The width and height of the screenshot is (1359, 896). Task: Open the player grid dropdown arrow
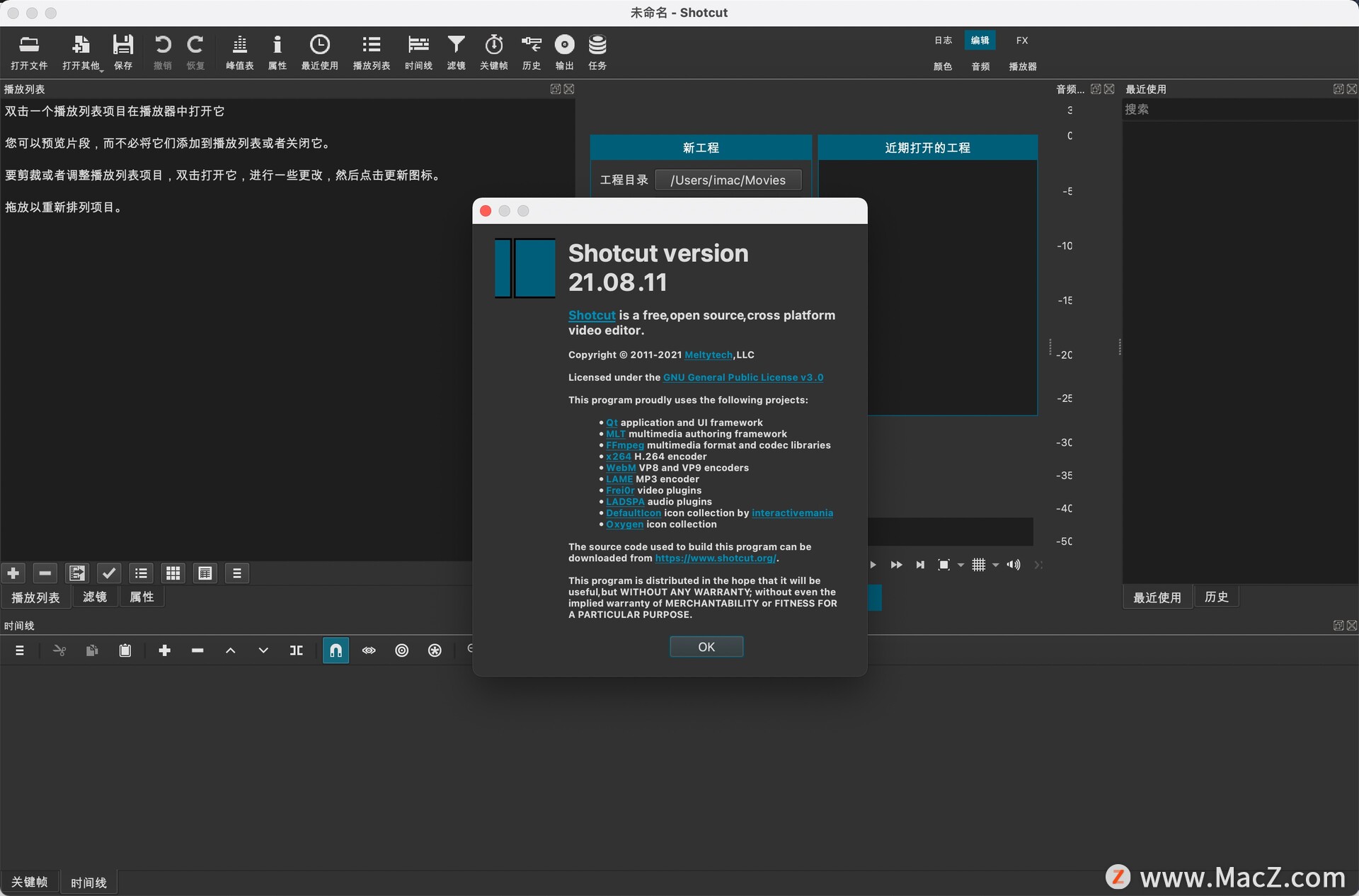995,565
